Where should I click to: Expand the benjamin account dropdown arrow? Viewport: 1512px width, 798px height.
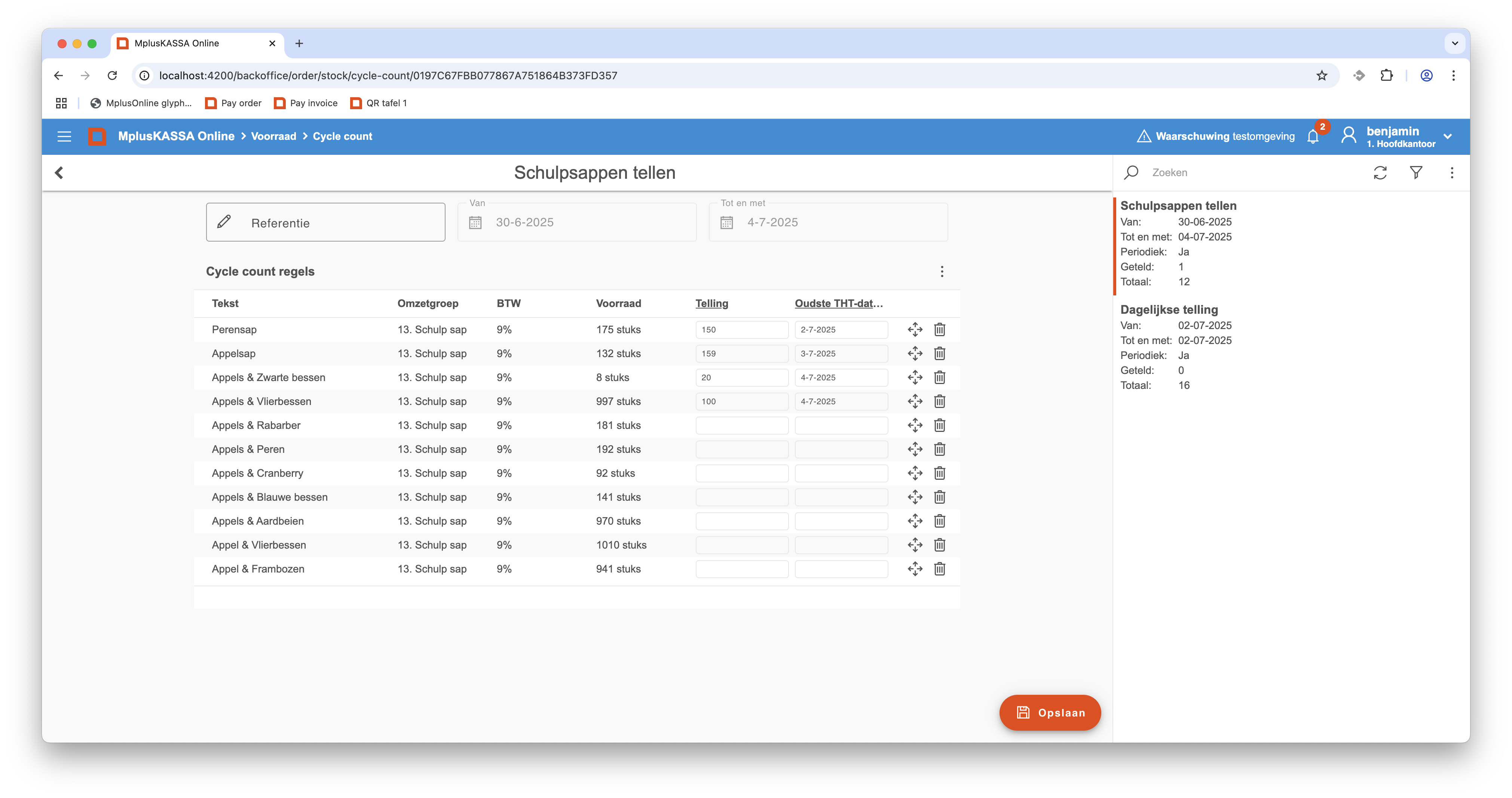click(x=1447, y=137)
